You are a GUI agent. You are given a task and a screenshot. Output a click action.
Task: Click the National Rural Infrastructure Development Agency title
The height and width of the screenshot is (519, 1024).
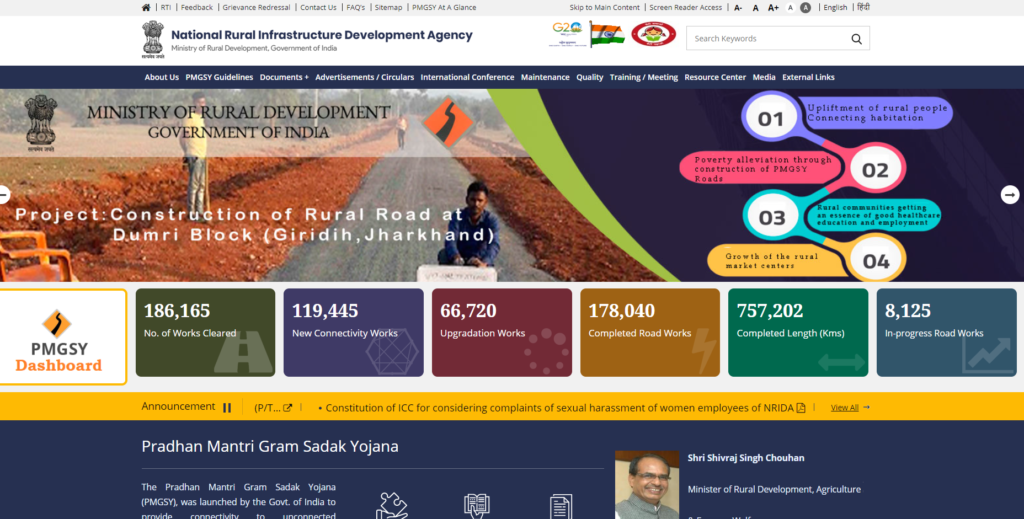321,35
